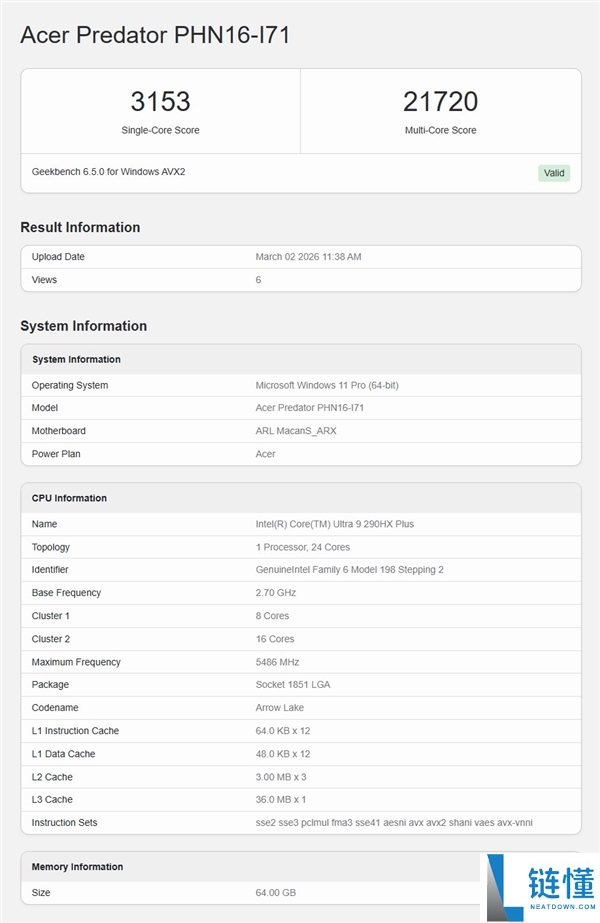Select the 36.0 MB x 1 value

[x=281, y=799]
